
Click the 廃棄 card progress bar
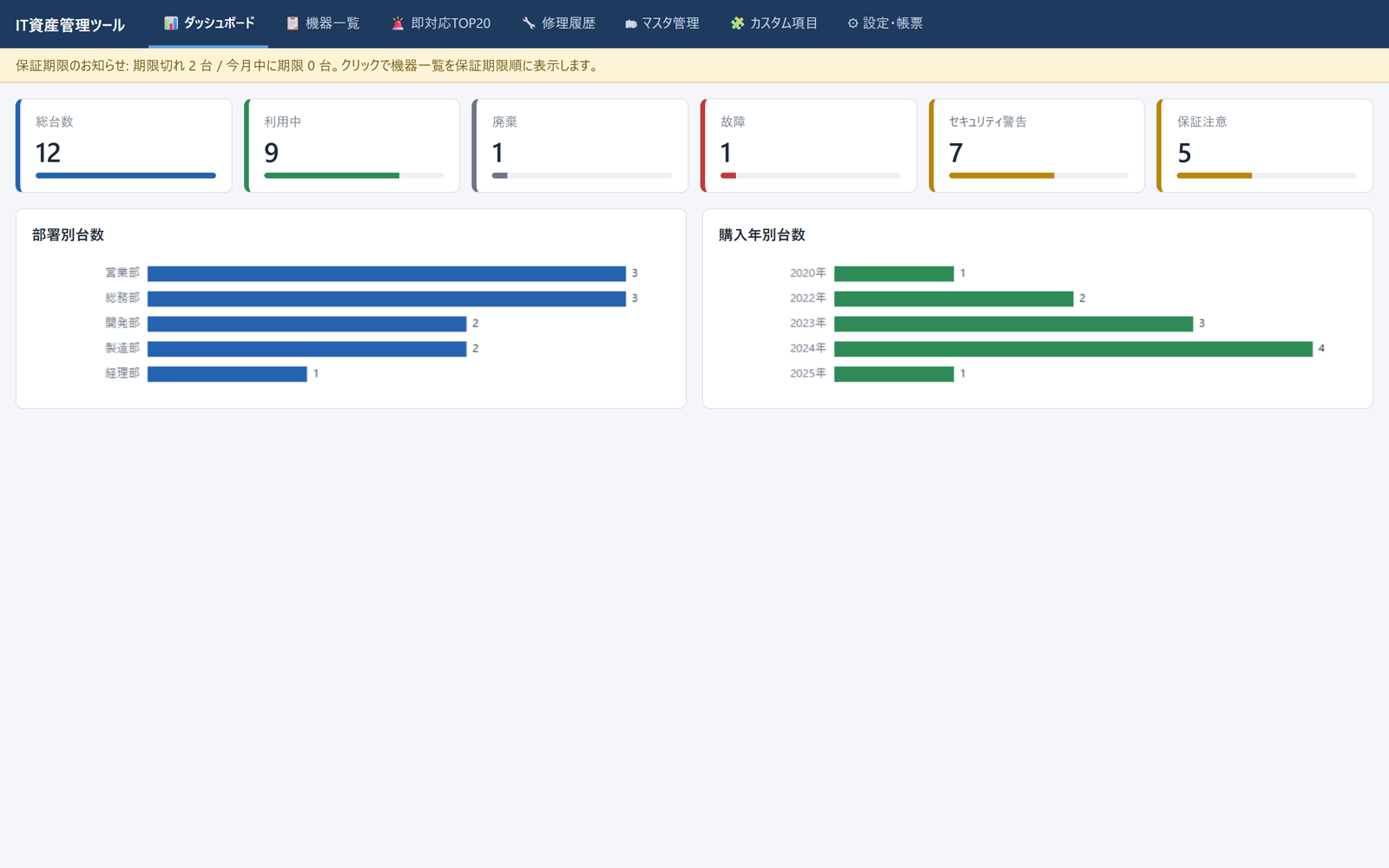pos(582,175)
